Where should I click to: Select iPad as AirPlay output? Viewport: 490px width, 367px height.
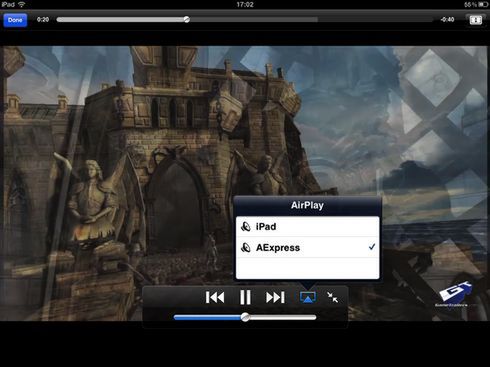pos(307,227)
